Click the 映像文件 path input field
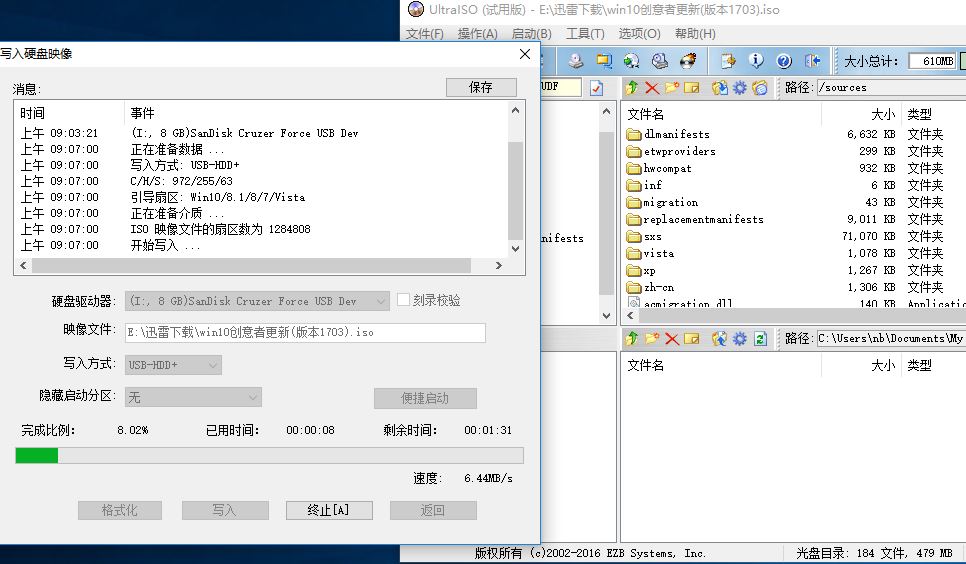The image size is (966, 564). point(305,333)
